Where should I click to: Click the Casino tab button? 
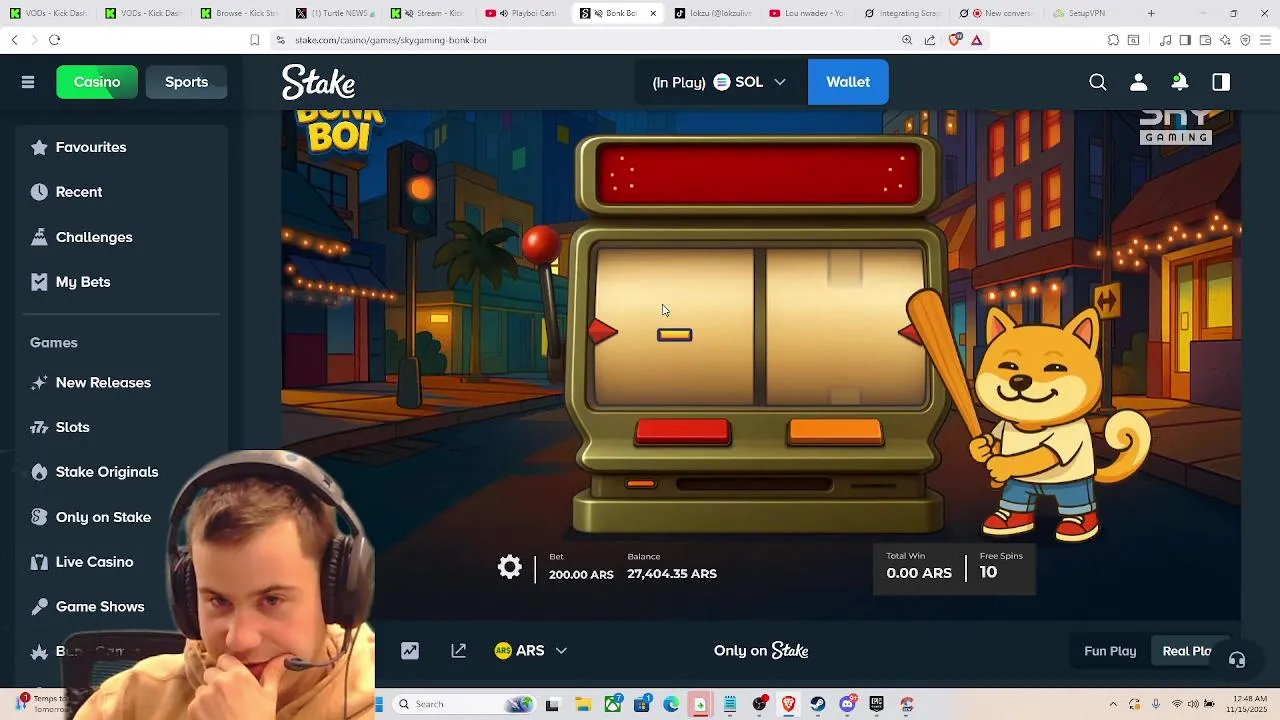[97, 82]
